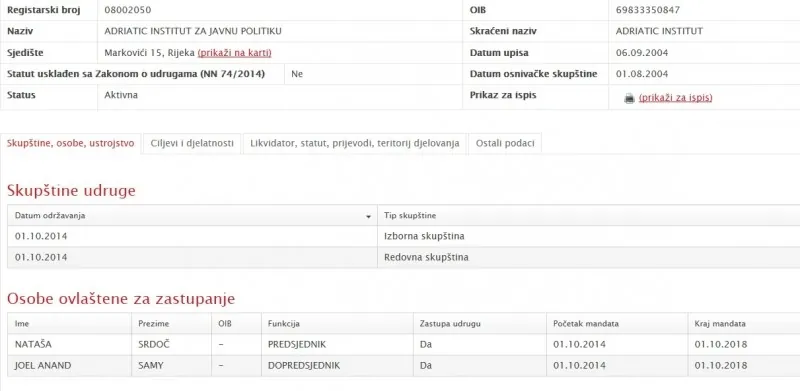Image resolution: width=800 pixels, height=391 pixels.
Task: Click the short name 'ADRIATIC INSTITUT' value
Action: point(659,31)
